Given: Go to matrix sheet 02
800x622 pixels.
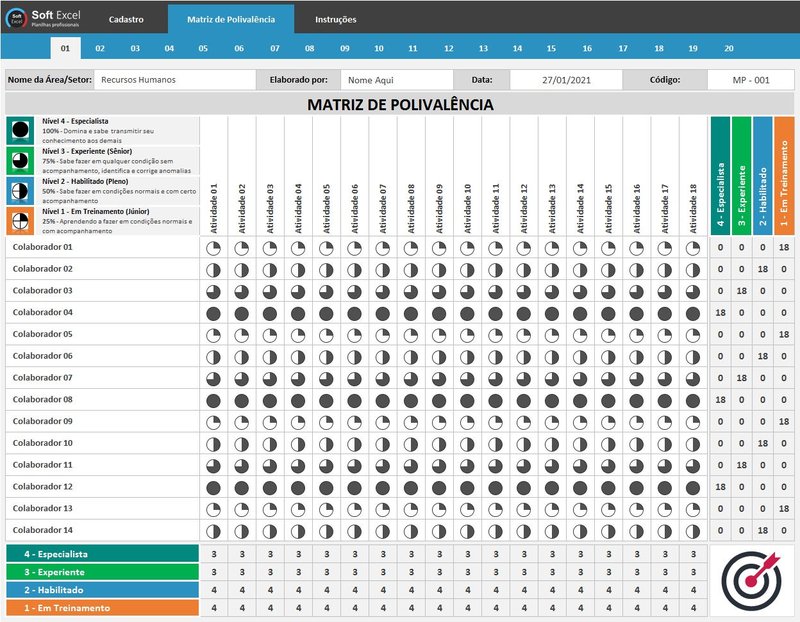Looking at the screenshot, I should (100, 48).
